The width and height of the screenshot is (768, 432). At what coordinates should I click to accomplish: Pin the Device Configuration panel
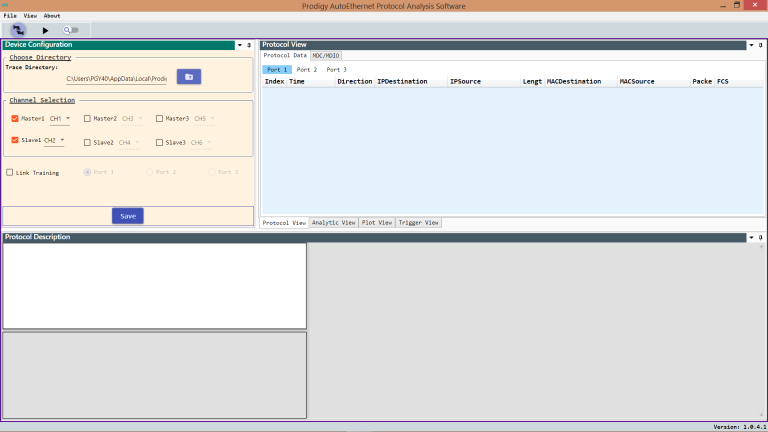point(249,45)
